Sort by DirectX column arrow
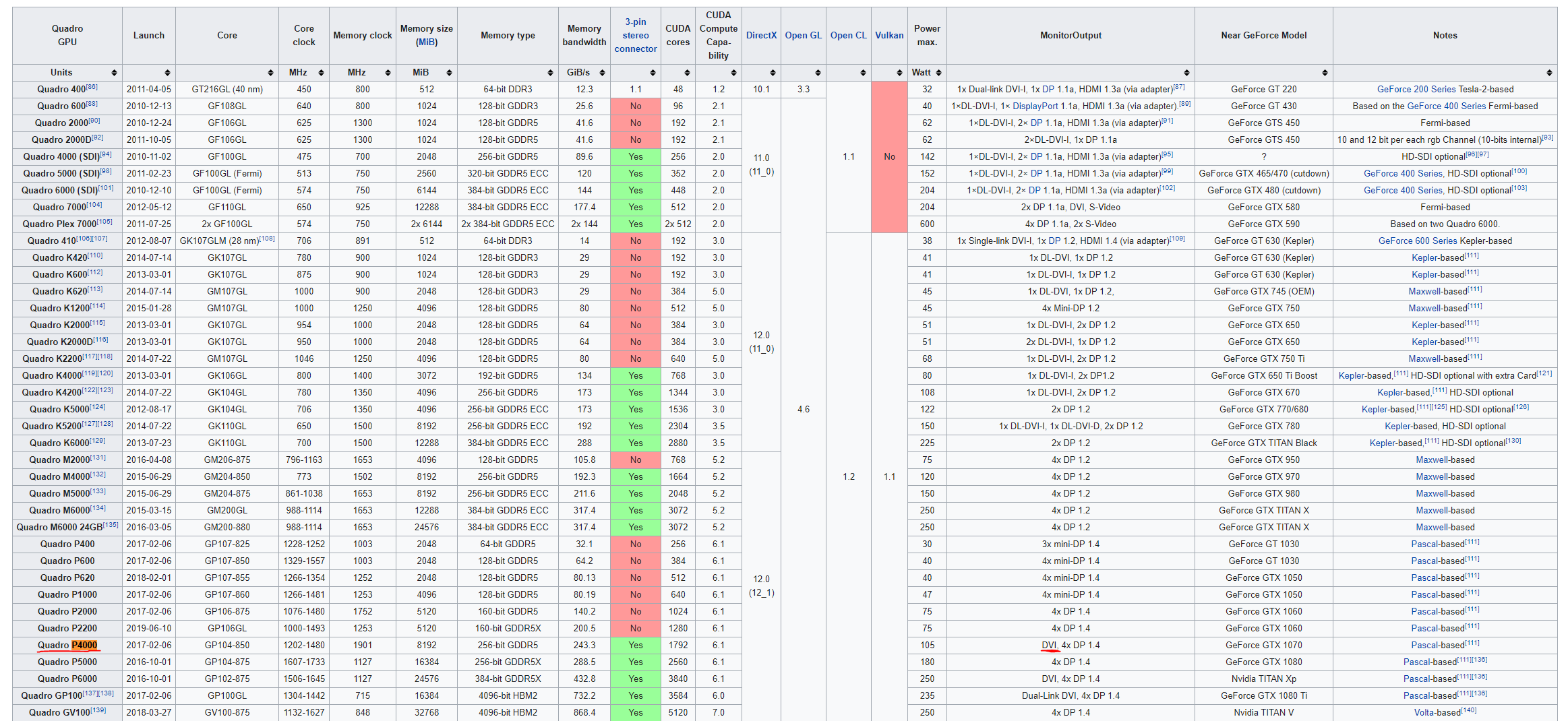Viewport: 1568px width, 721px height. pos(773,73)
